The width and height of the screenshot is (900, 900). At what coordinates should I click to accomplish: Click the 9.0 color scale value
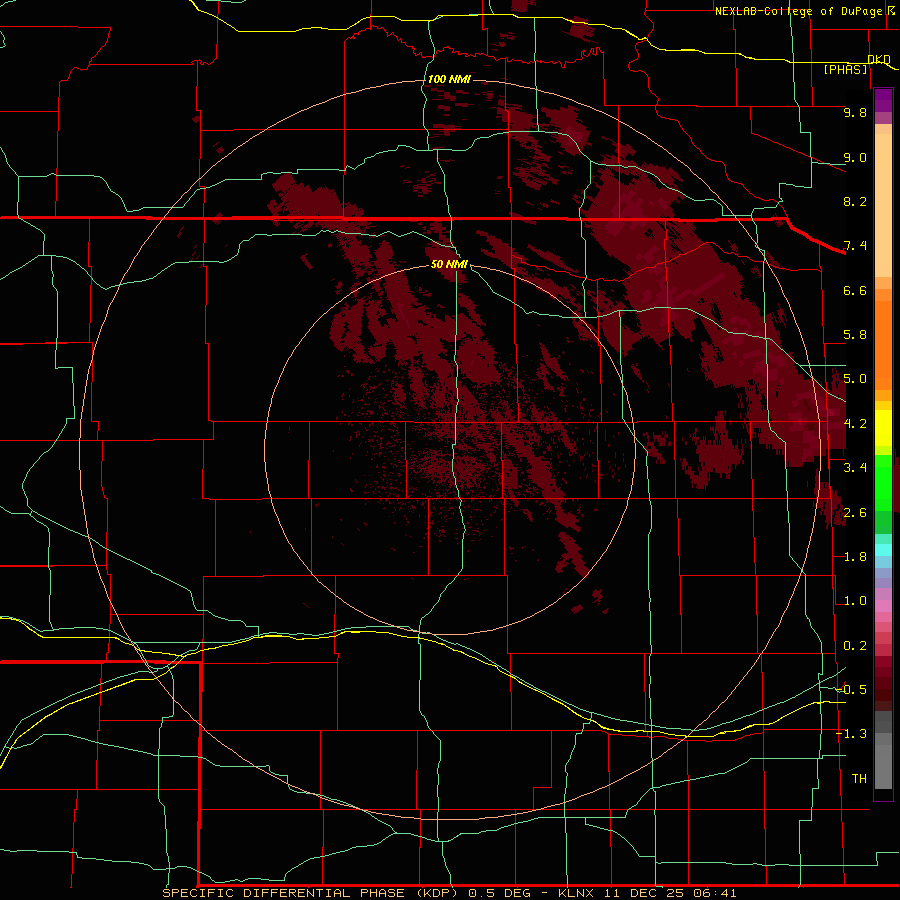coord(855,157)
